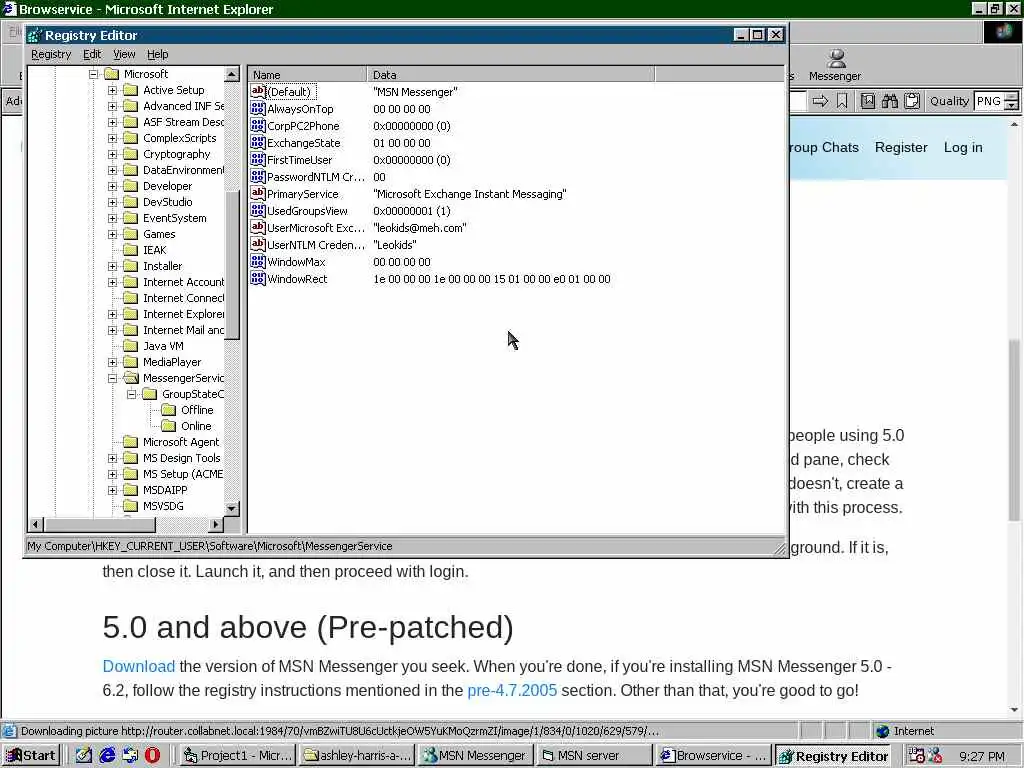Switch to MSN server taskbar button
The width and height of the screenshot is (1024, 768).
[594, 755]
